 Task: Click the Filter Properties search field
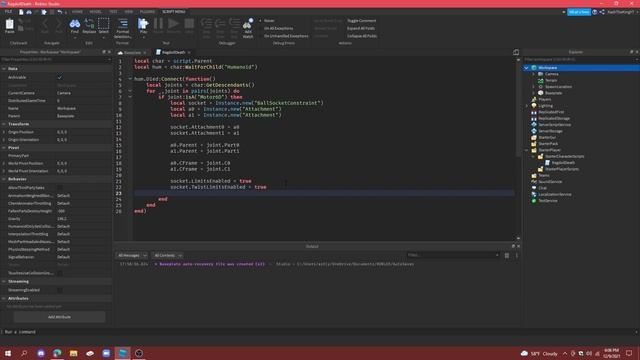click(55, 60)
